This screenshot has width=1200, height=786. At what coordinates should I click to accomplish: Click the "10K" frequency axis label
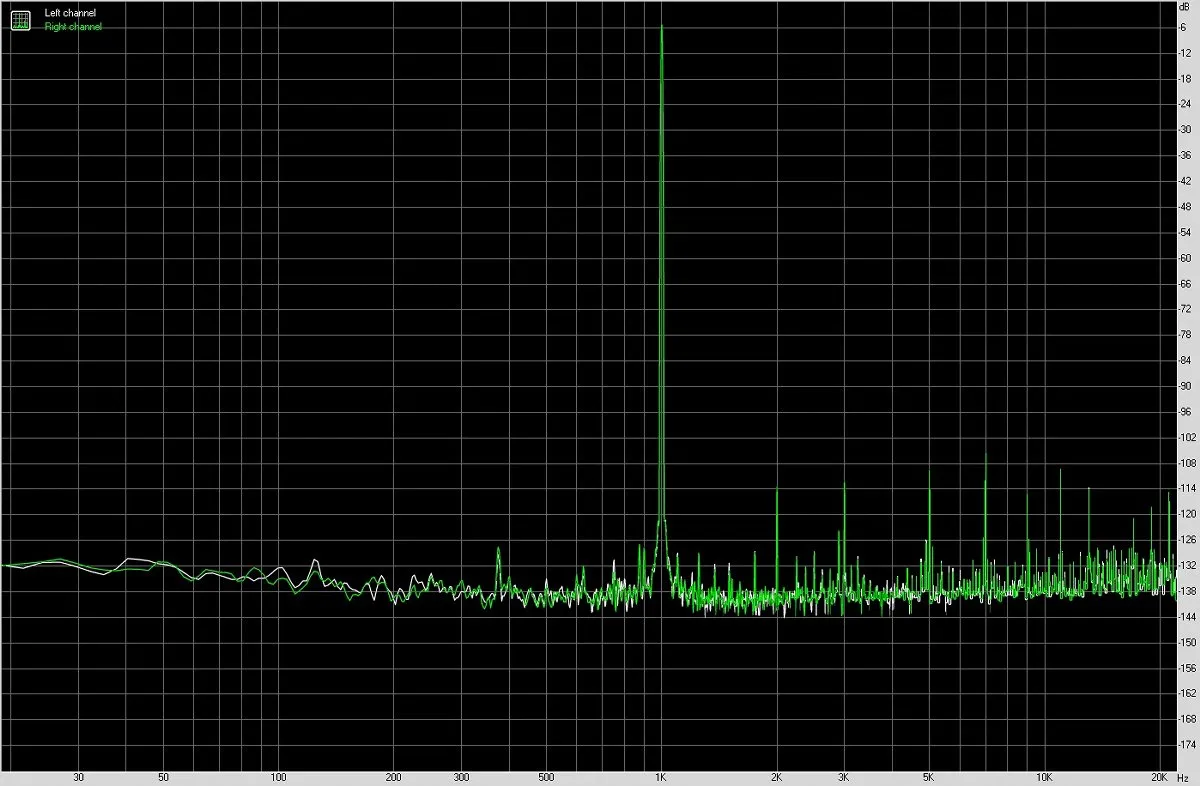click(1044, 777)
